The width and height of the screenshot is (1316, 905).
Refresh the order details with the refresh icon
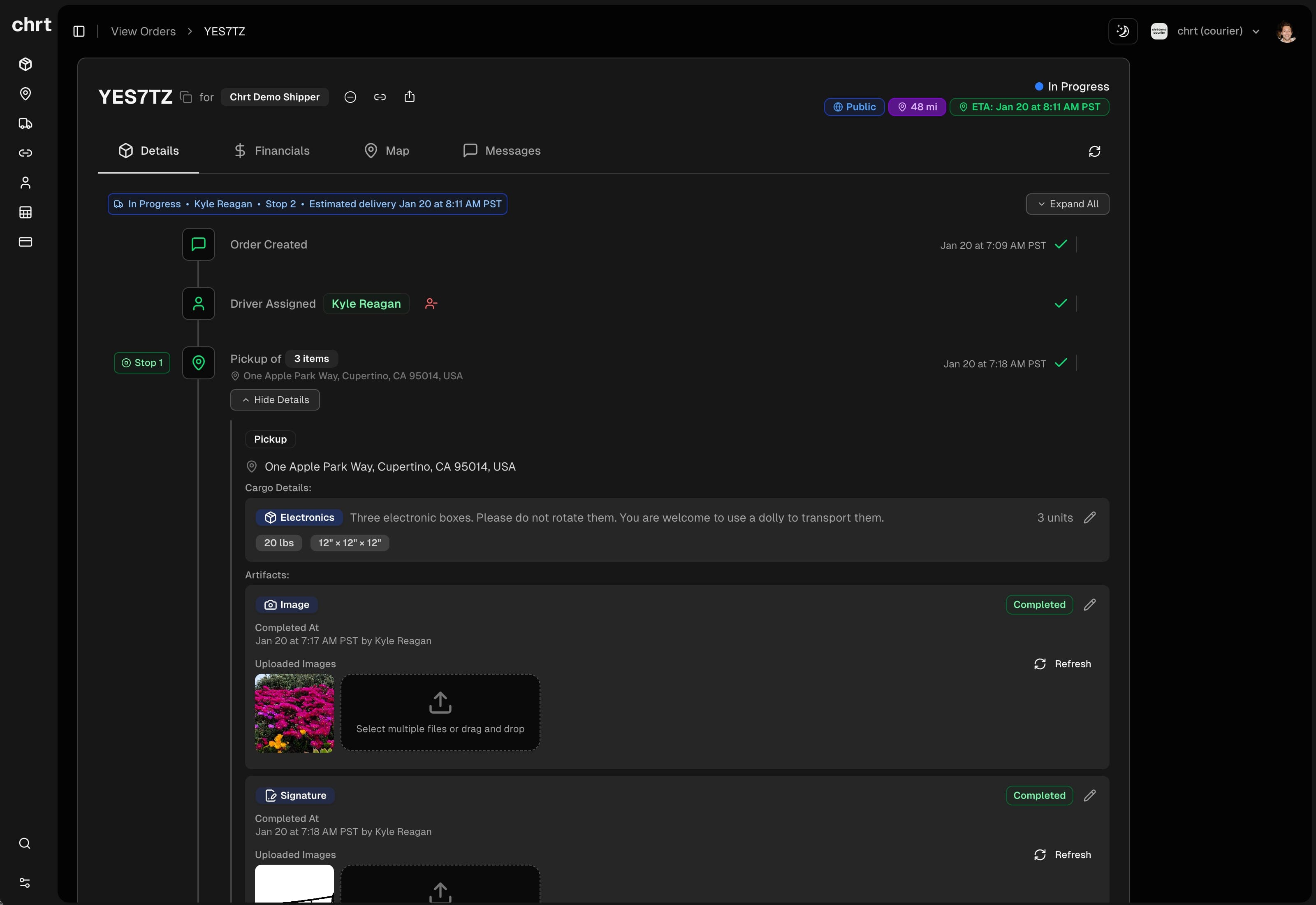pyautogui.click(x=1094, y=151)
